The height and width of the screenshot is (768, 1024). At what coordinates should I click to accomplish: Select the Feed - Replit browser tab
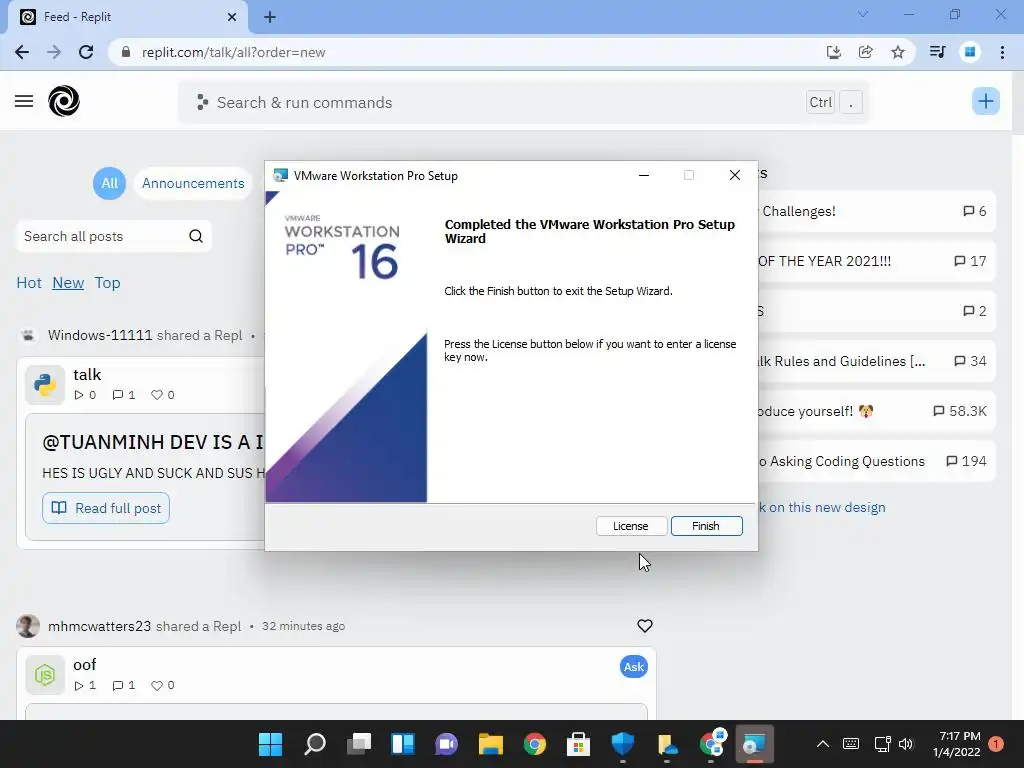coord(128,17)
